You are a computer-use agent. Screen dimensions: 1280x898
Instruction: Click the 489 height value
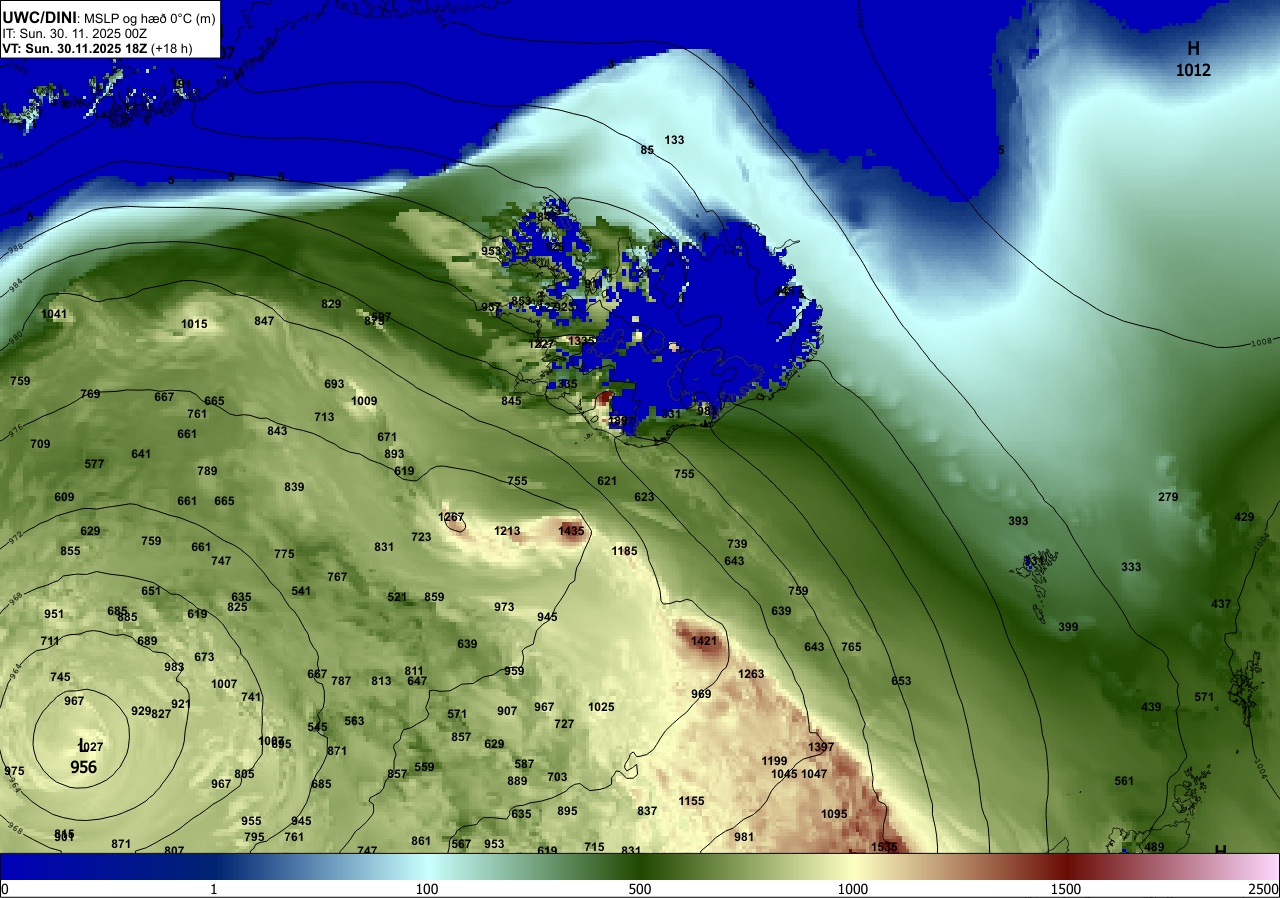pyautogui.click(x=1154, y=847)
